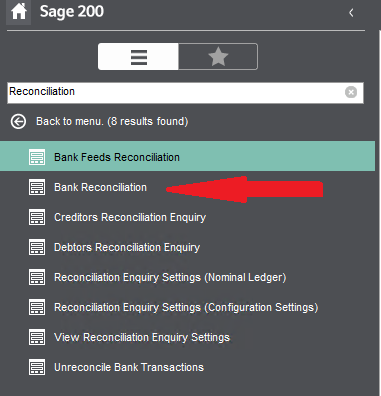Click the Bank Reconciliation form icon
This screenshot has width=381, height=396.
[37, 187]
